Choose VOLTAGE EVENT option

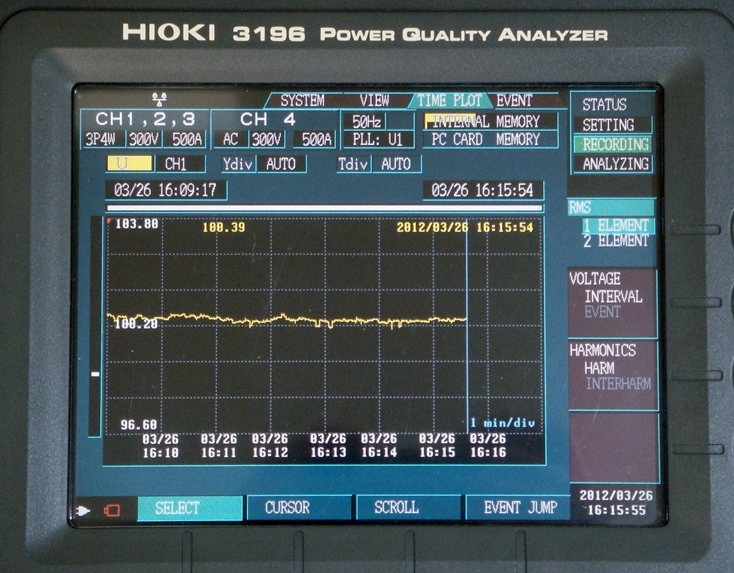pyautogui.click(x=602, y=312)
